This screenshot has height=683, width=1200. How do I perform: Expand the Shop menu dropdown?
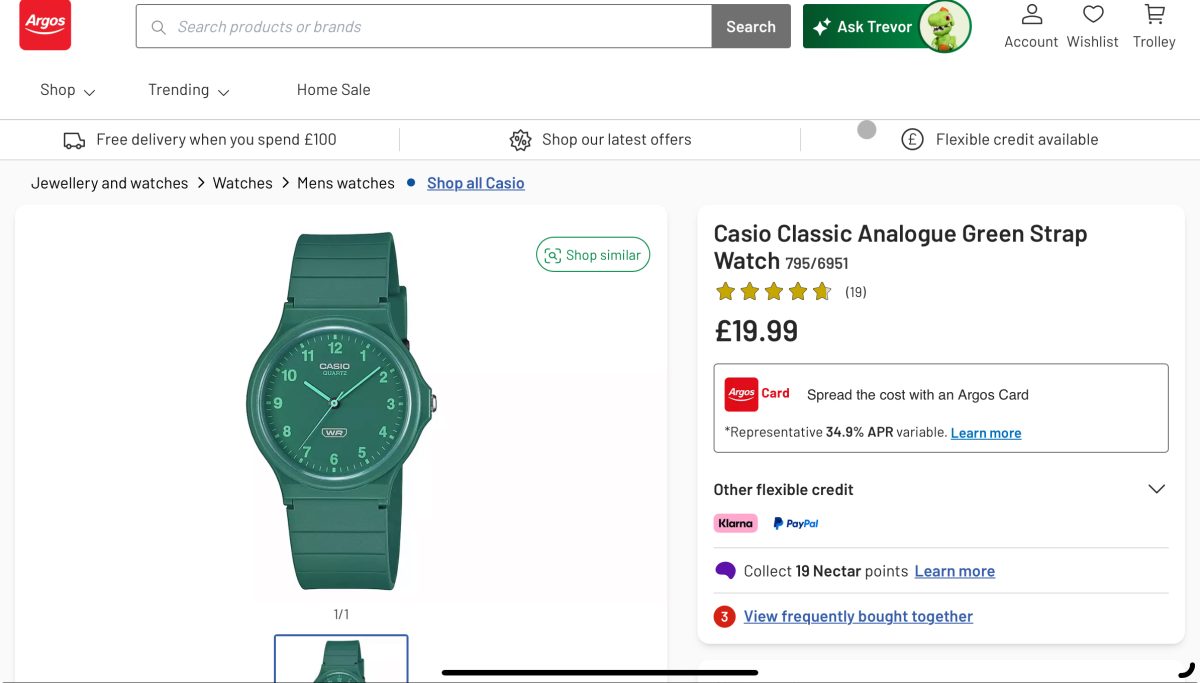click(68, 90)
